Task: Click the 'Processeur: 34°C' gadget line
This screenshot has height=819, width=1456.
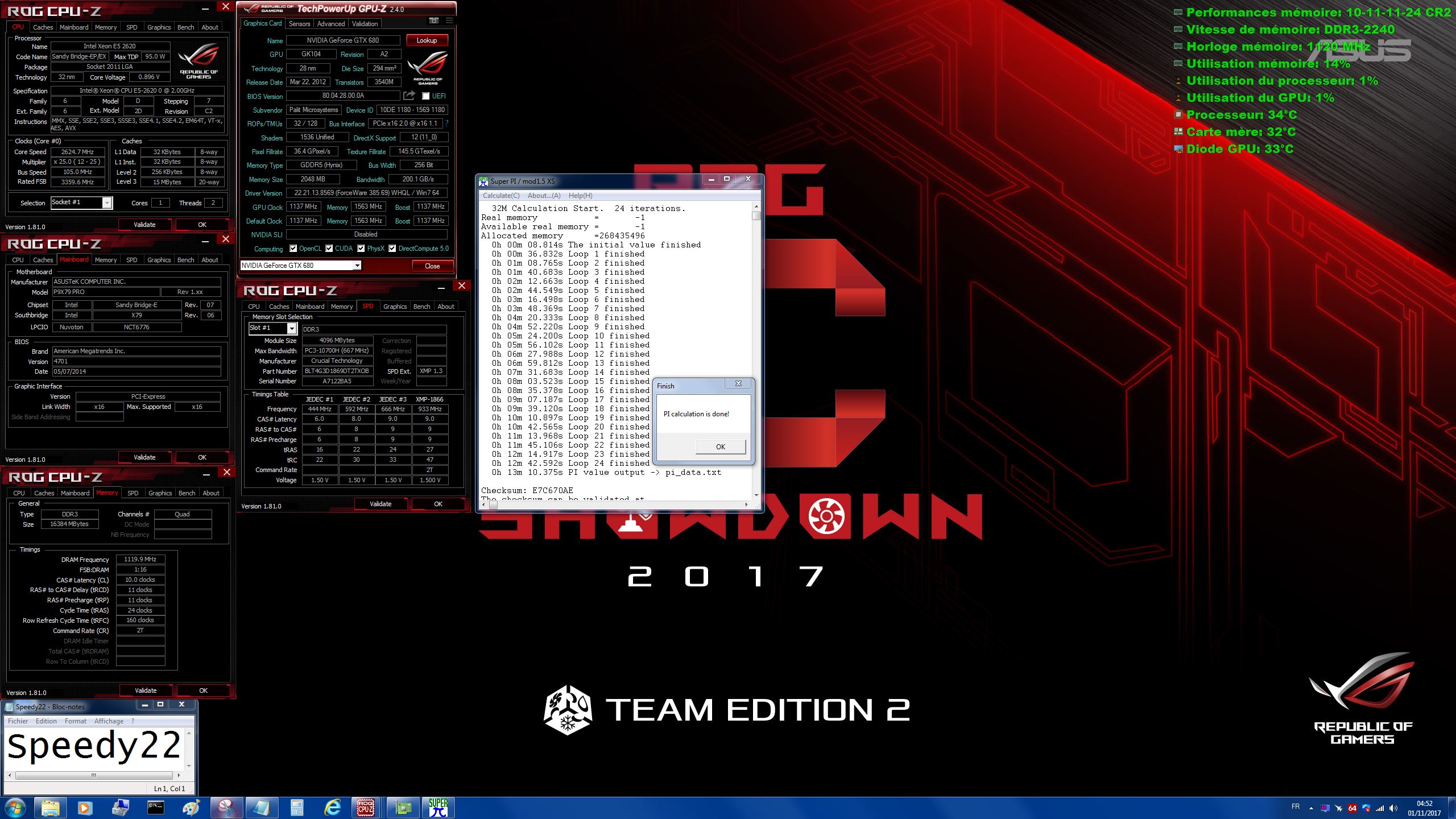Action: coord(1242,115)
